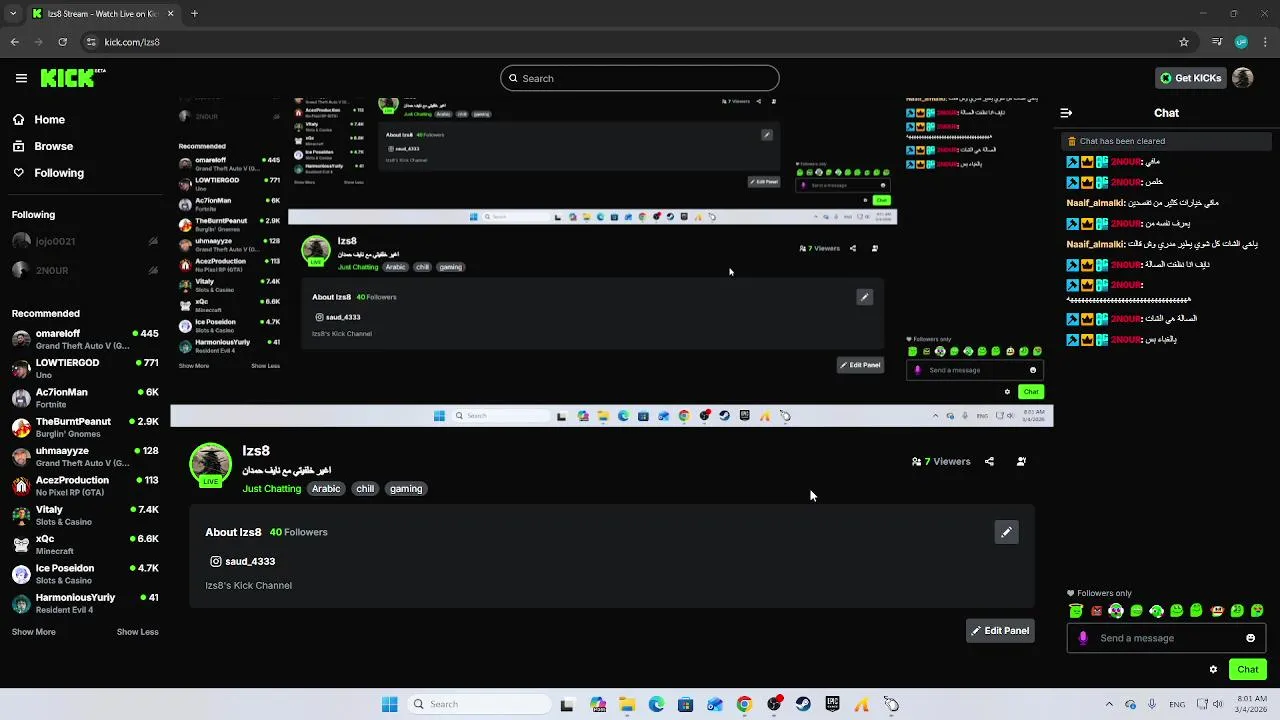Insert the red angry emote
The width and height of the screenshot is (1280, 720).
click(x=1096, y=611)
